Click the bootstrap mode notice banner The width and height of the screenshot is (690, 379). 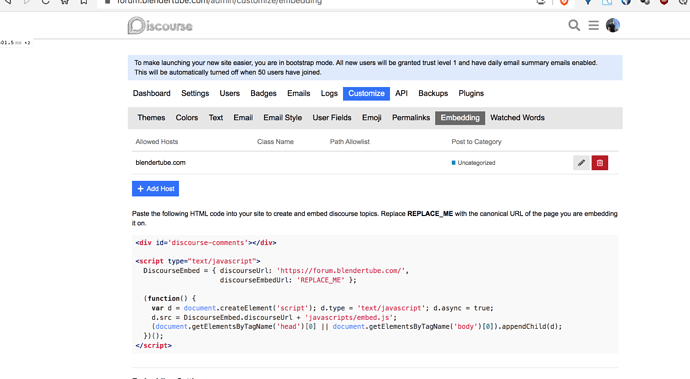[x=375, y=67]
